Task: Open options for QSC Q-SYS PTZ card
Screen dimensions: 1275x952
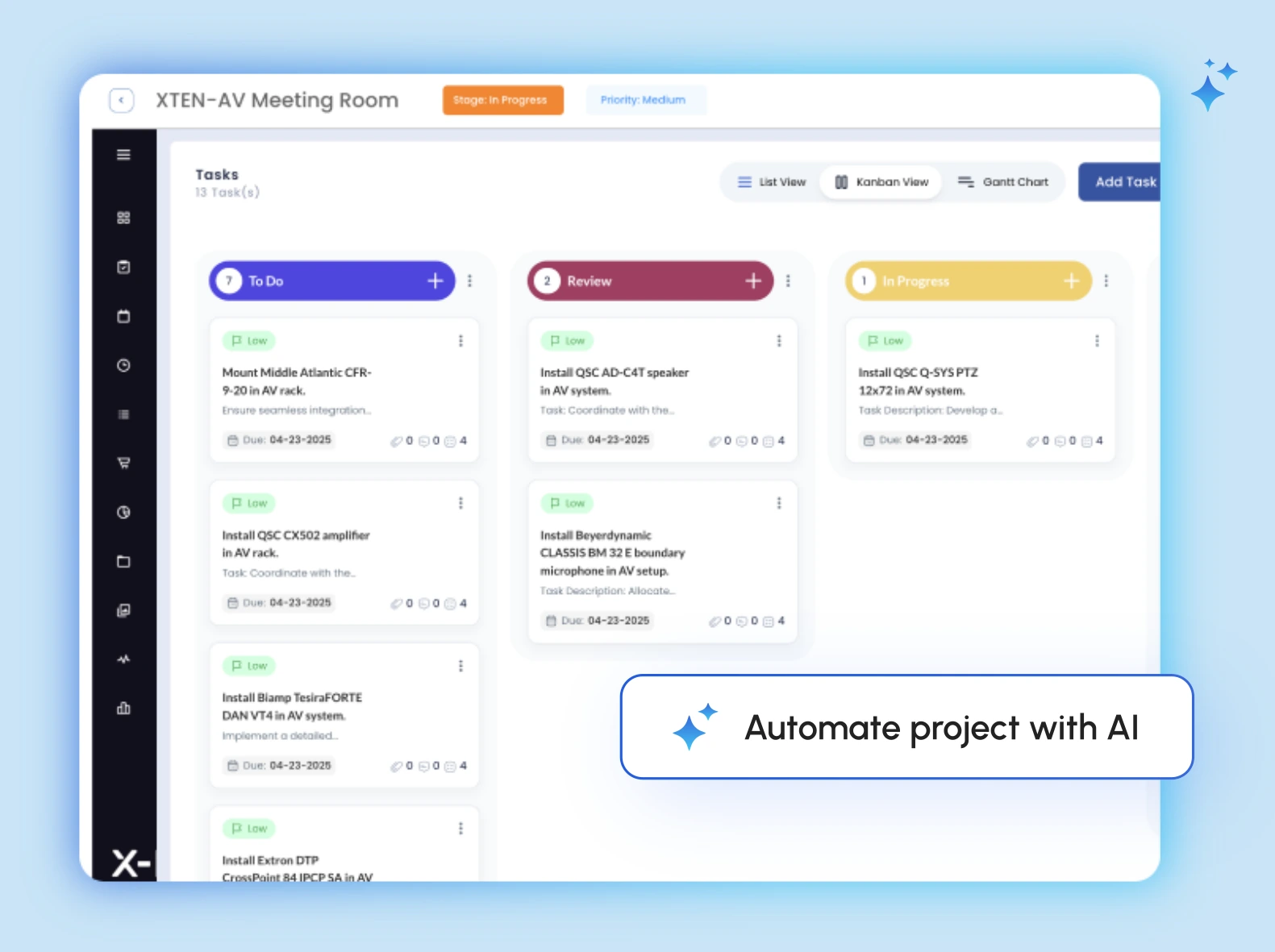Action: [1097, 341]
